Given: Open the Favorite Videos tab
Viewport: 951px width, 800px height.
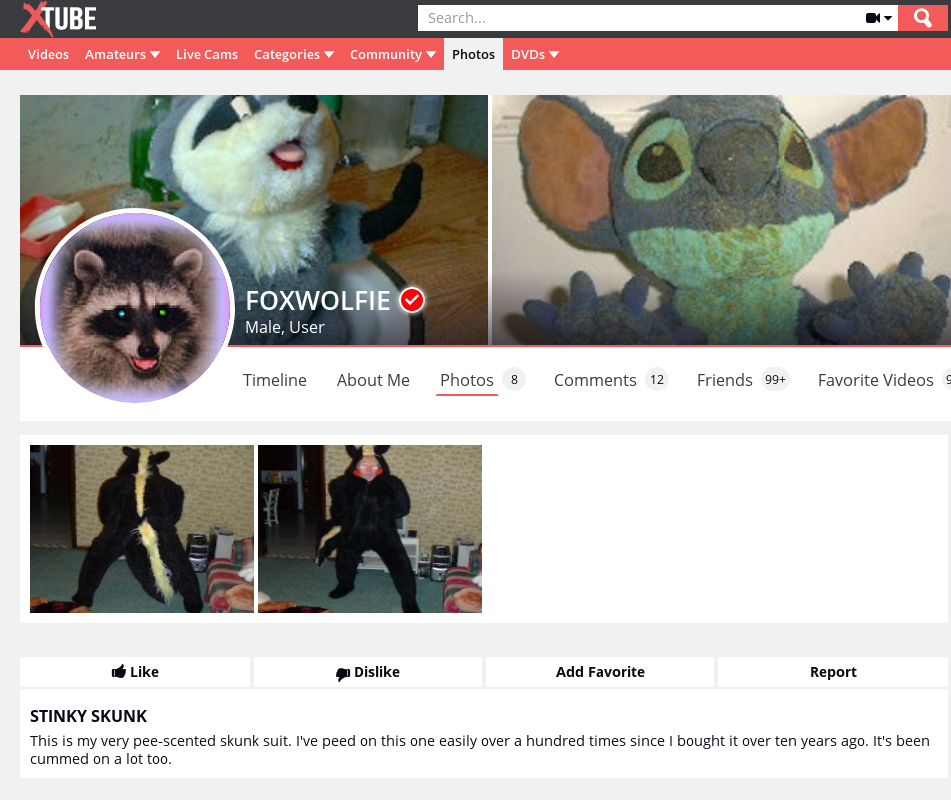Looking at the screenshot, I should pos(883,380).
